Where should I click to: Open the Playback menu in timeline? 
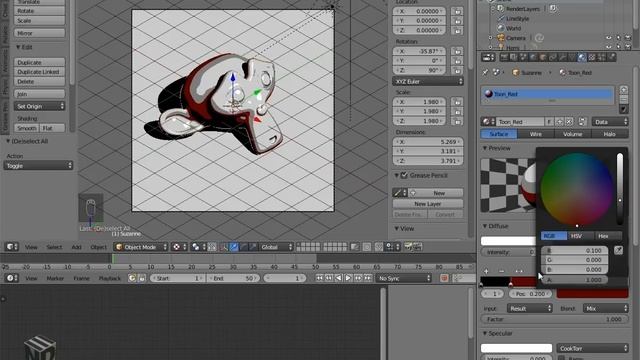coord(110,278)
